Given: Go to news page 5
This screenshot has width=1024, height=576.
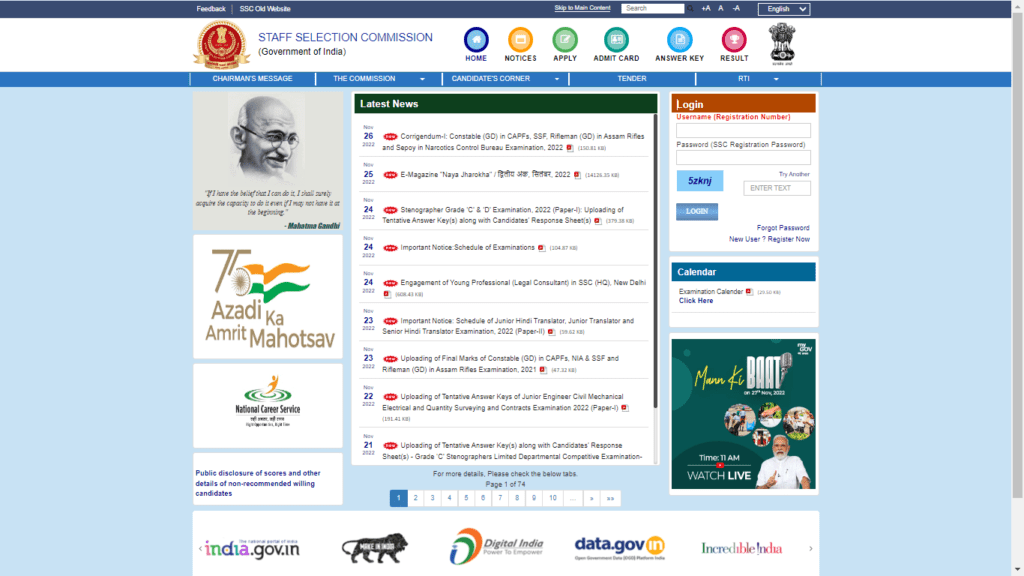Looking at the screenshot, I should (x=466, y=498).
